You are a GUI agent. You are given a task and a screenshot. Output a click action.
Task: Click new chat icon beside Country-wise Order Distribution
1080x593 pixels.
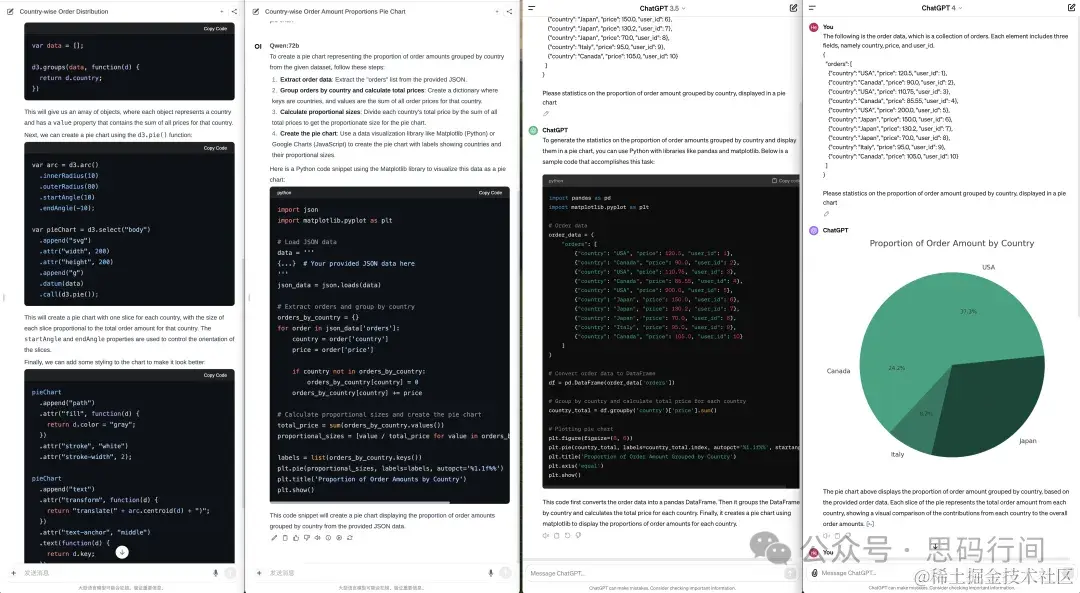point(10,12)
